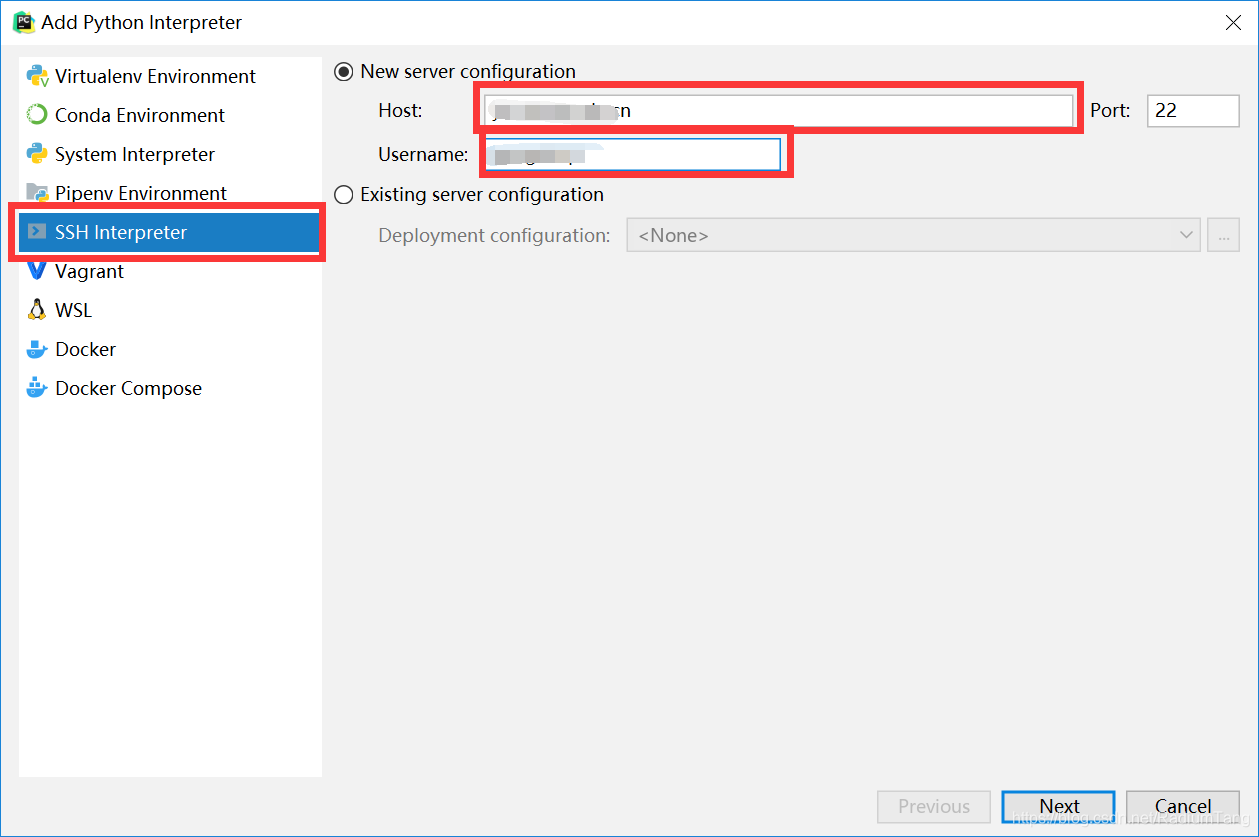Choose WSL in the list
This screenshot has height=837, width=1259.
170,310
